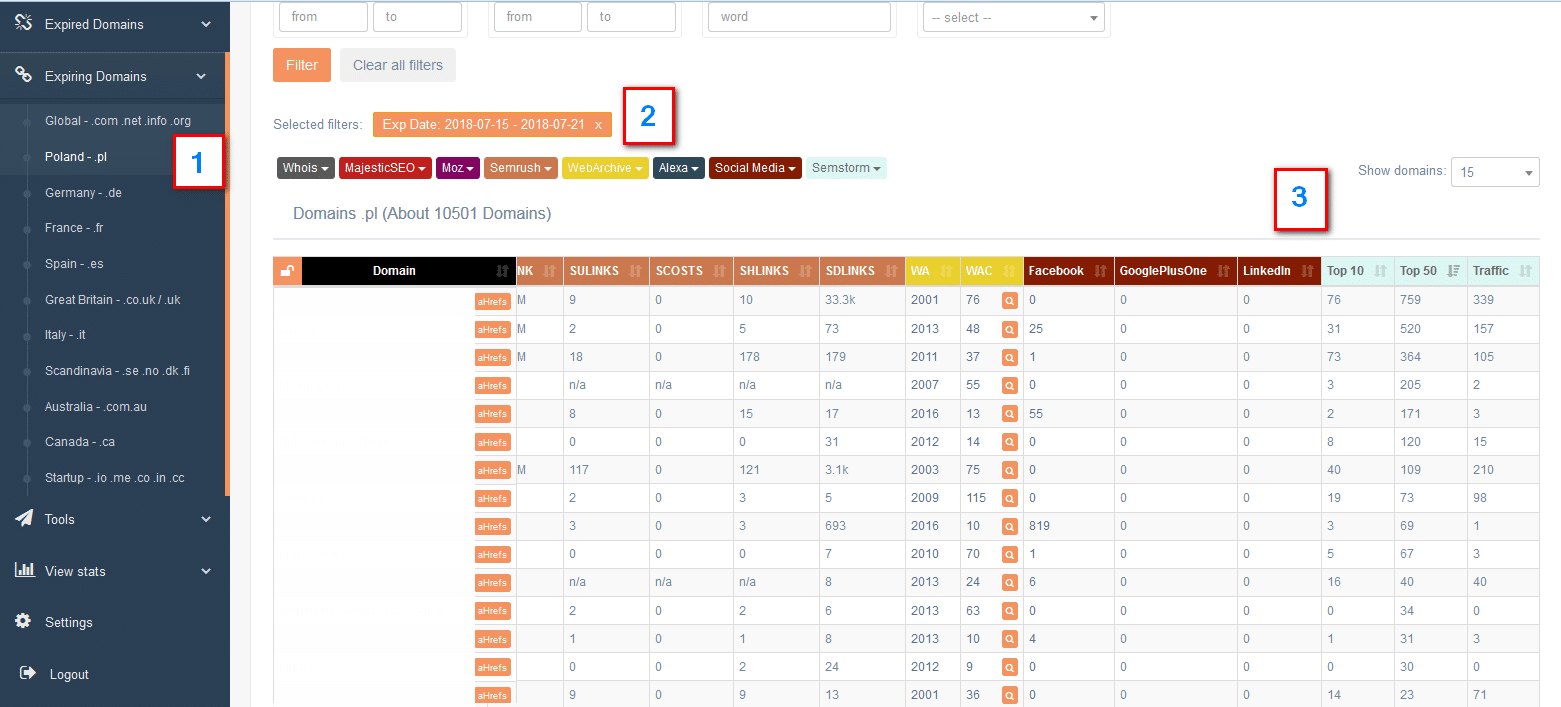1561x707 pixels.
Task: Click the word filter input field
Action: [x=798, y=17]
